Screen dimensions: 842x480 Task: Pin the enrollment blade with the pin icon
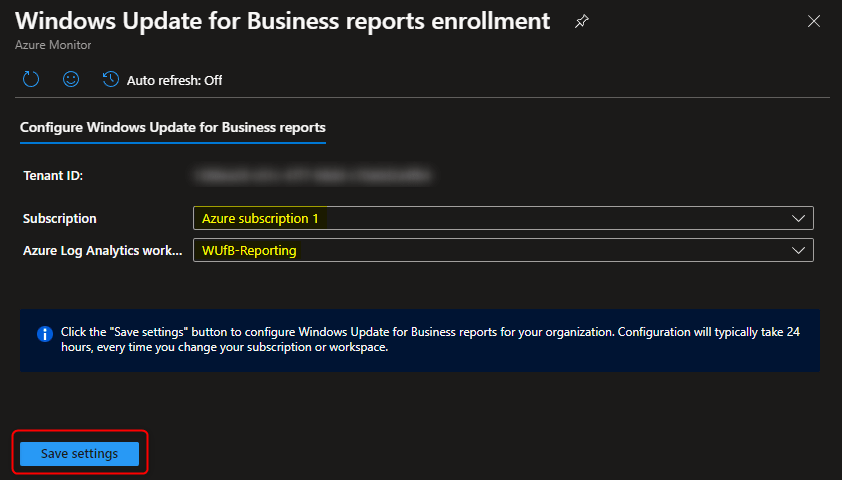pos(582,21)
